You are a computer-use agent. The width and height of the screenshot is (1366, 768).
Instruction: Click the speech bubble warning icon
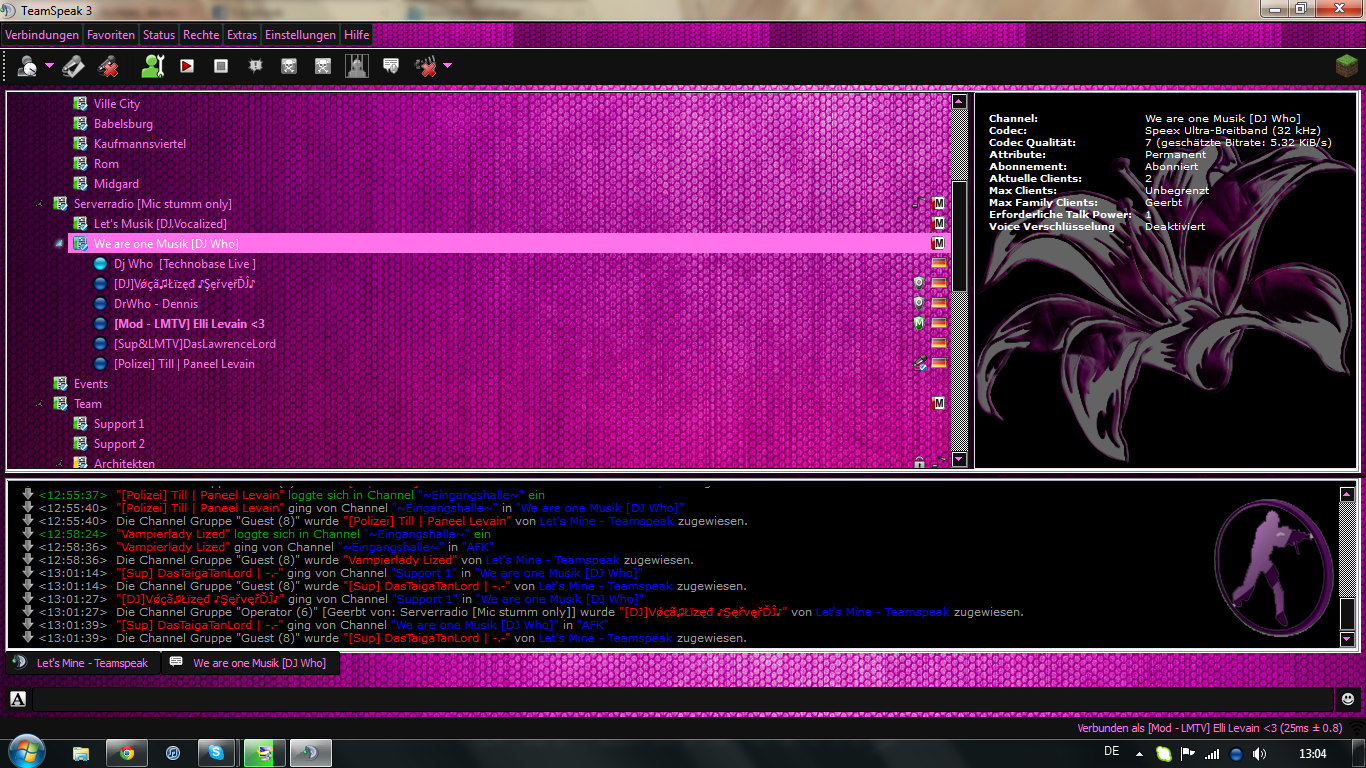pos(391,66)
